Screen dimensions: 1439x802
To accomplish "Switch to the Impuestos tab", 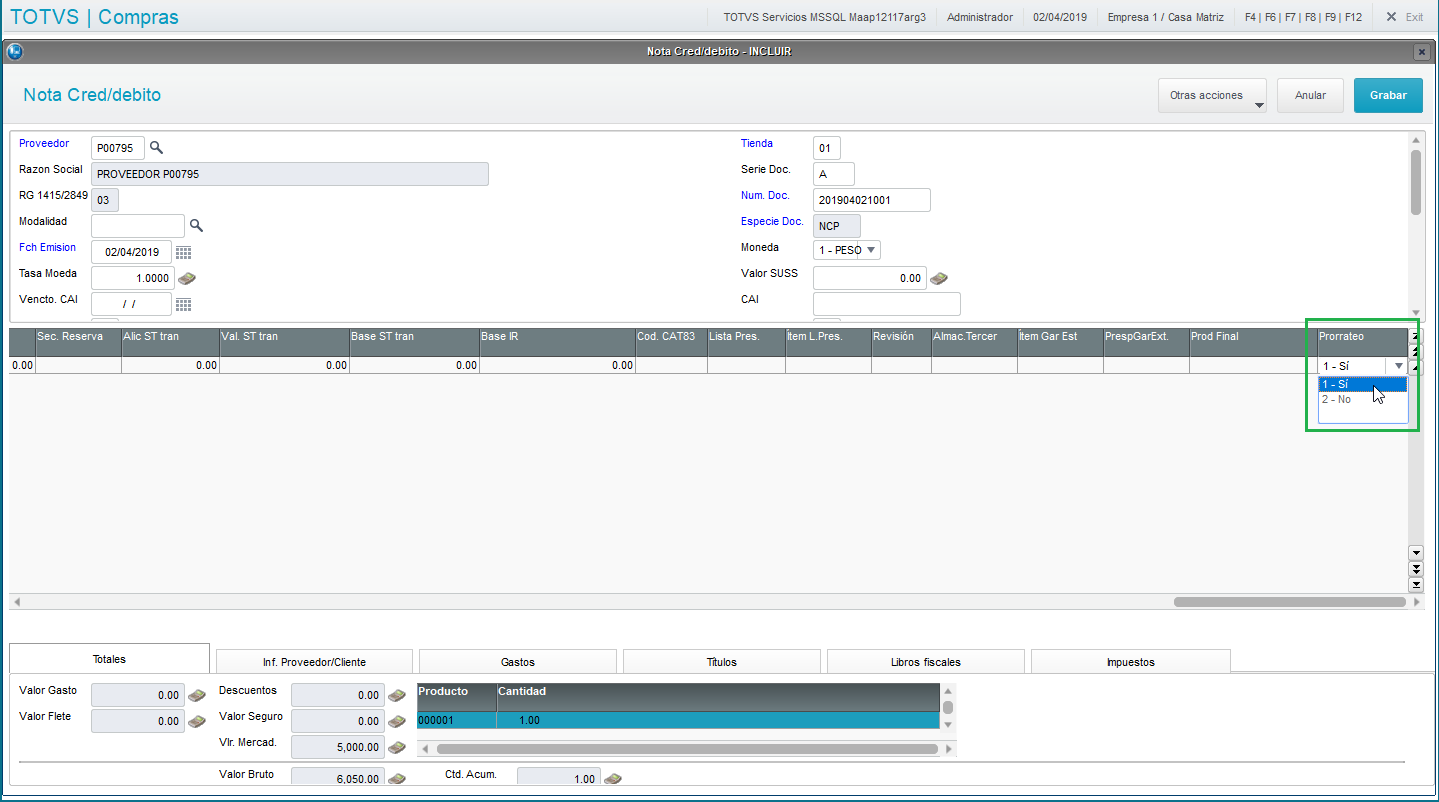I will (1131, 662).
